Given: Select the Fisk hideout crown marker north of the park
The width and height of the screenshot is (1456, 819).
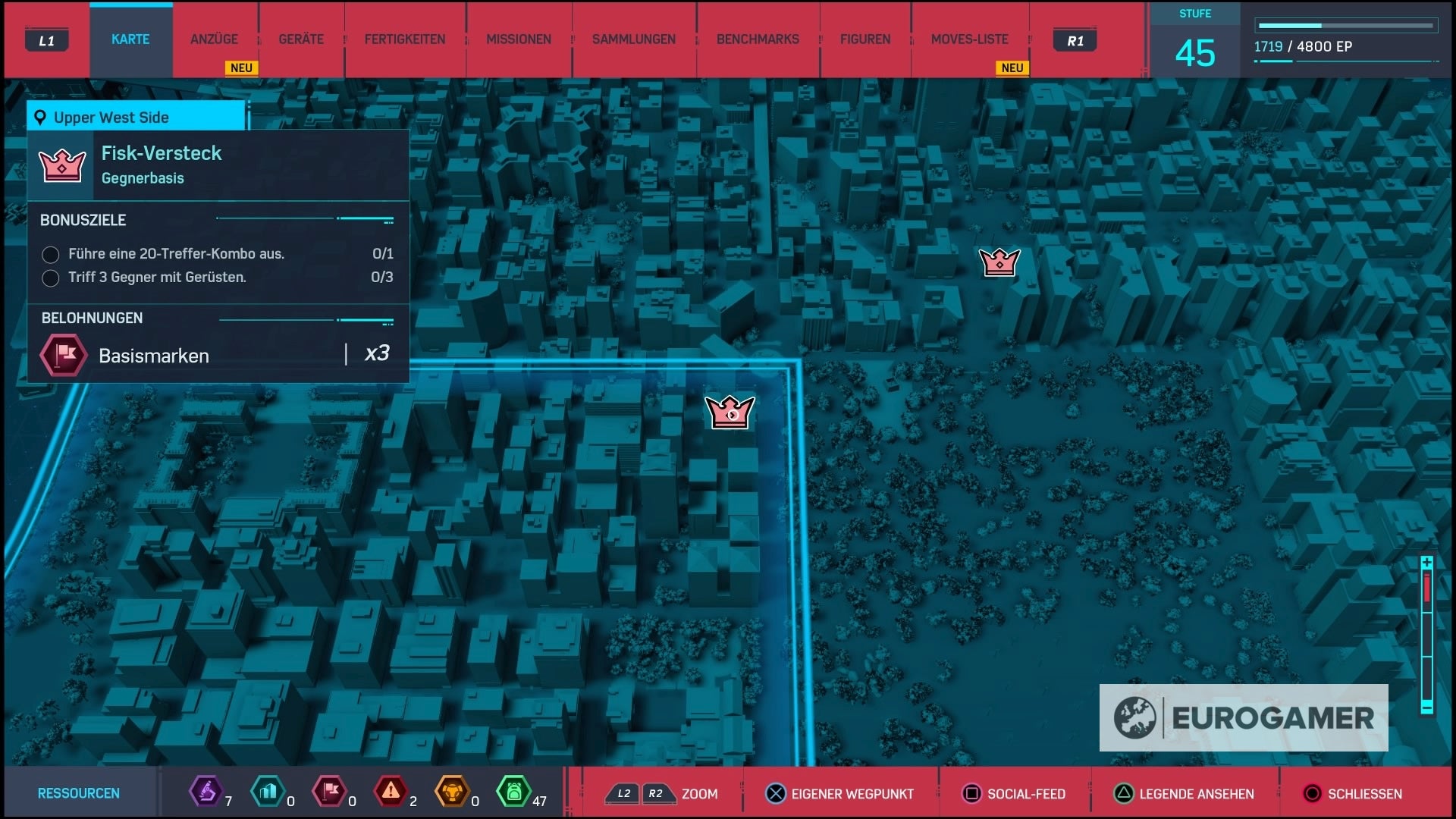Looking at the screenshot, I should (x=999, y=262).
